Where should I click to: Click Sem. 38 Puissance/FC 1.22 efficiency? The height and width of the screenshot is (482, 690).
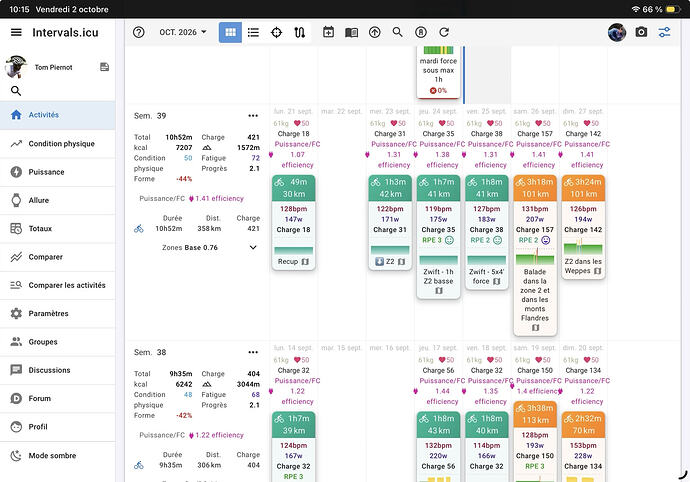point(191,435)
